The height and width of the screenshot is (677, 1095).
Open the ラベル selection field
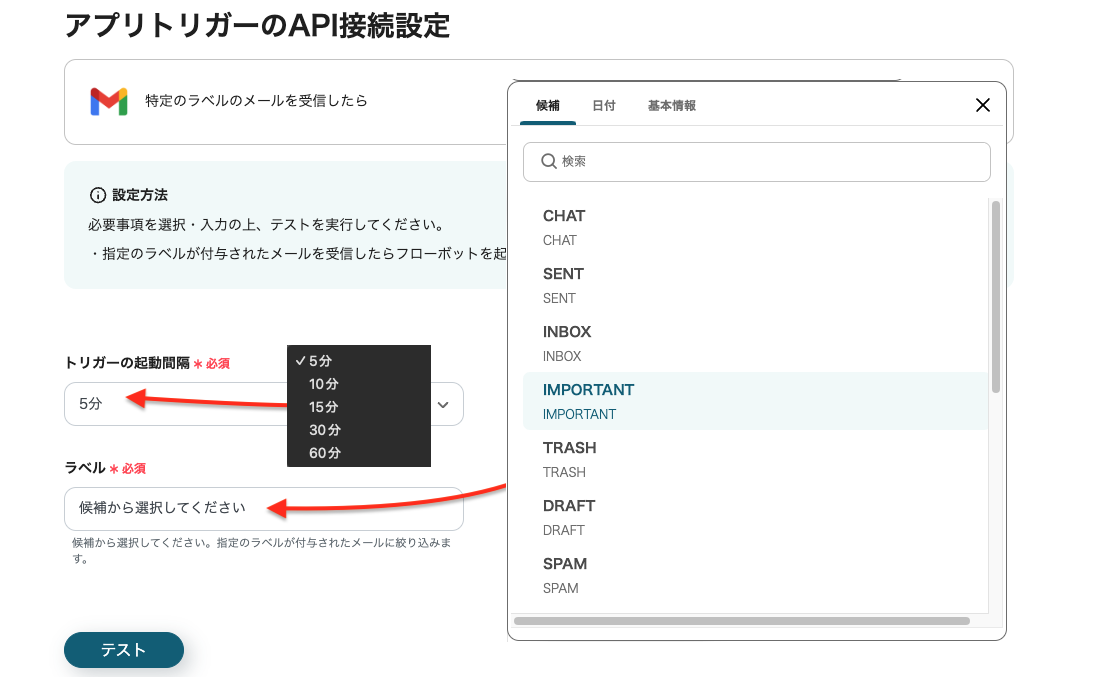(263, 508)
